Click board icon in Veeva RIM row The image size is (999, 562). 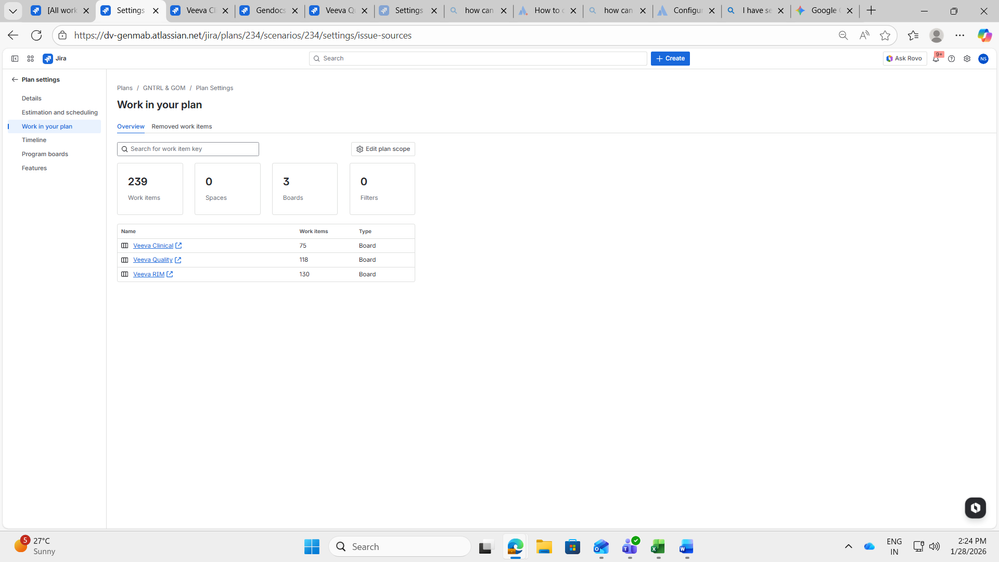click(x=125, y=275)
